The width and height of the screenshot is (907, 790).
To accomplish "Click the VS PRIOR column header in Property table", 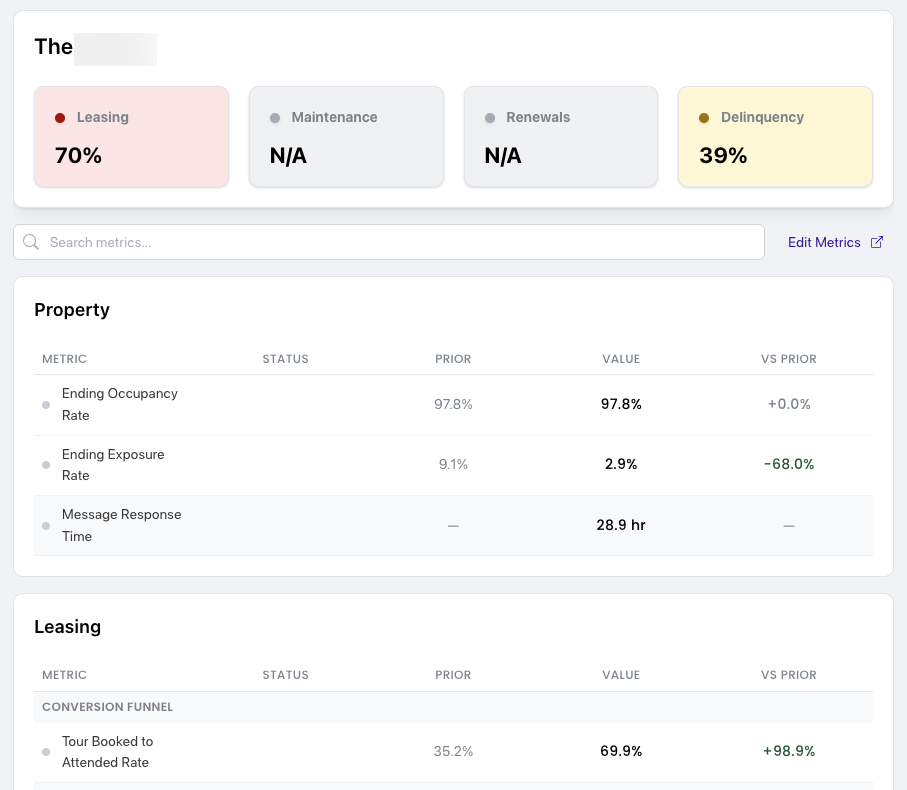I will (x=789, y=359).
